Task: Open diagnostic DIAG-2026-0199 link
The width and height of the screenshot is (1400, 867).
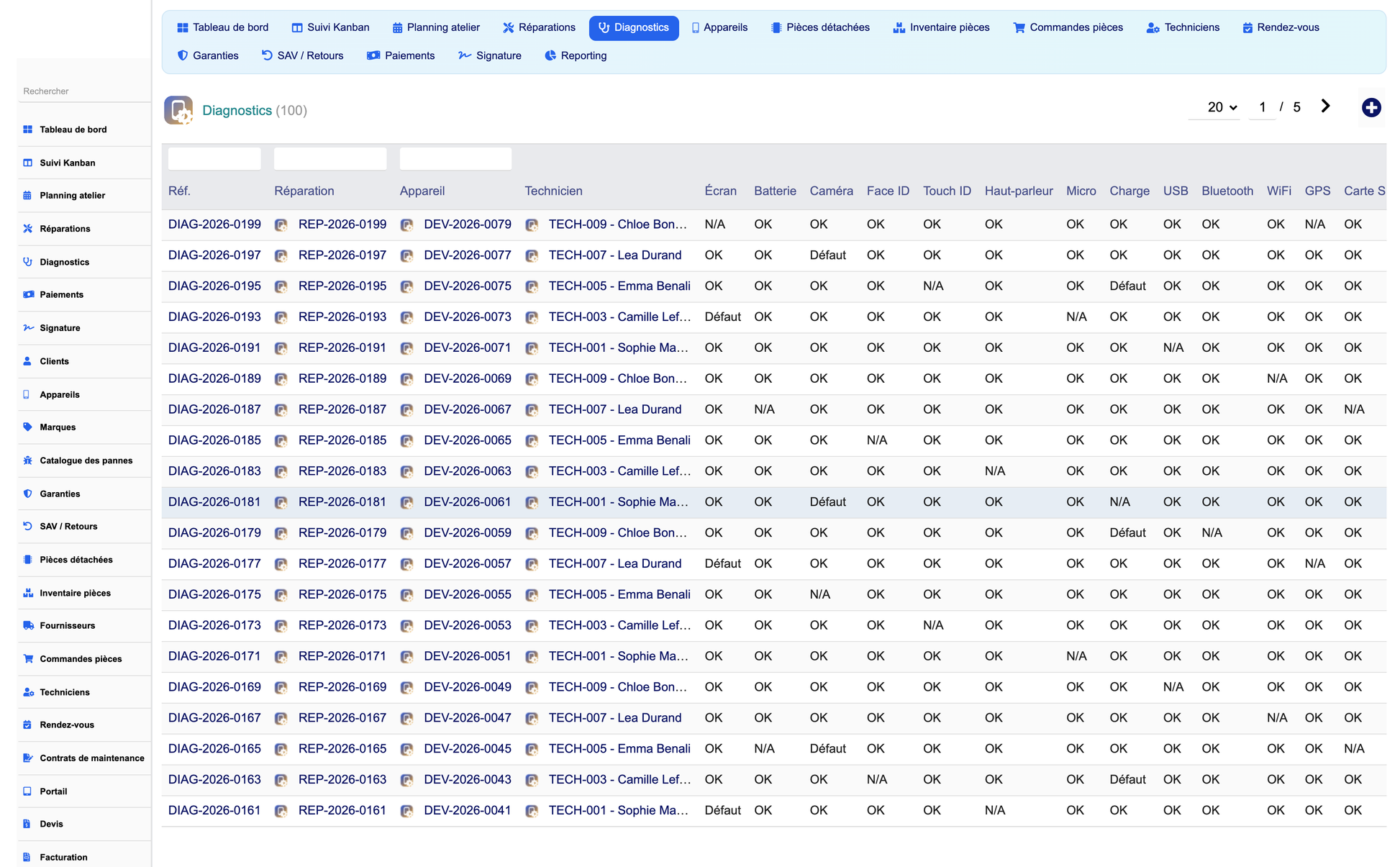Action: click(214, 224)
